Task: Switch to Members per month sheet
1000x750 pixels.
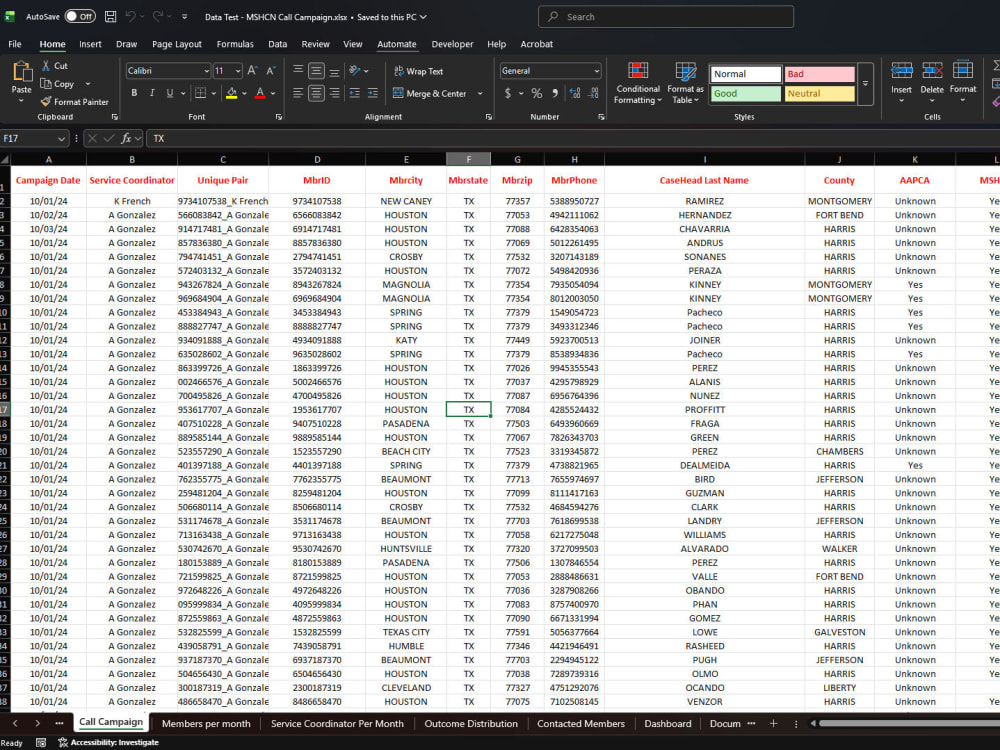Action: [x=206, y=723]
